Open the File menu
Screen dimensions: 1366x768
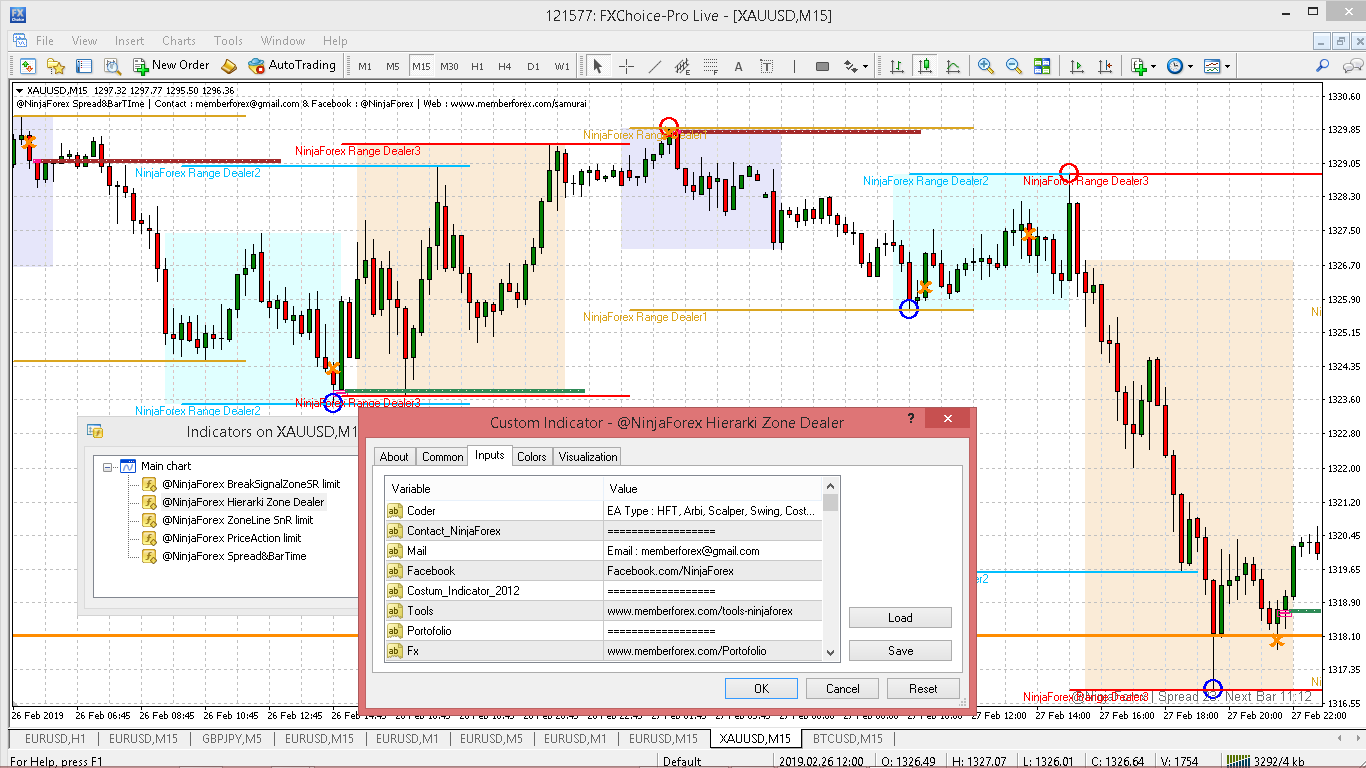coord(45,41)
